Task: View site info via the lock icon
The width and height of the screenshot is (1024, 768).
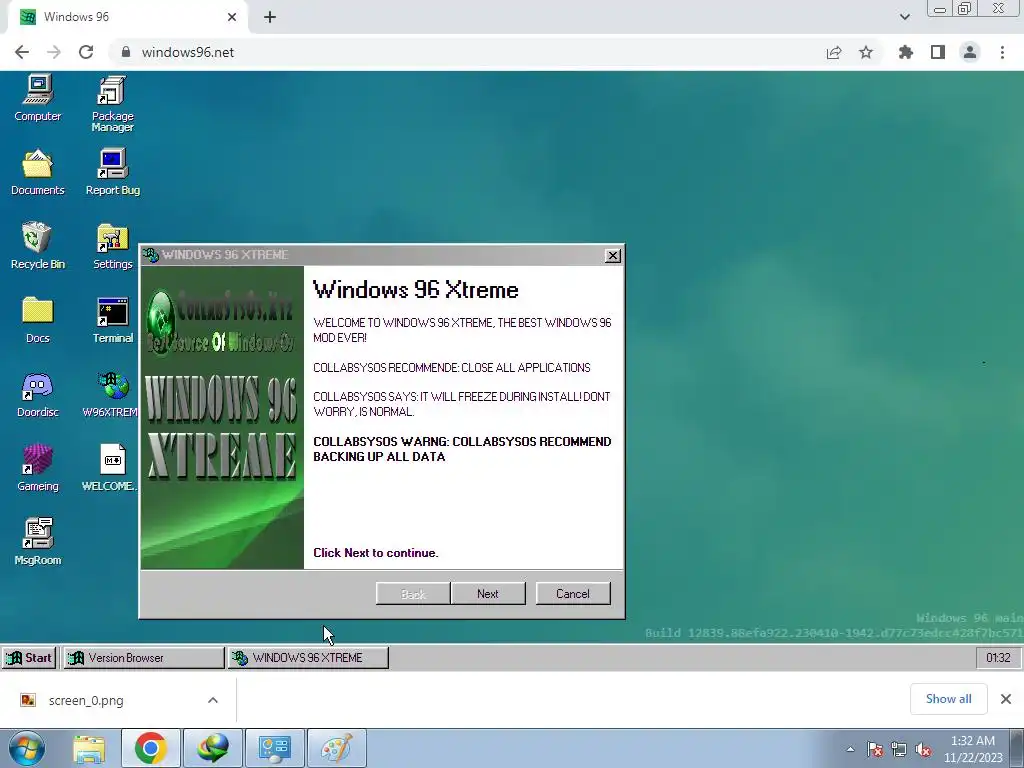Action: (x=126, y=52)
